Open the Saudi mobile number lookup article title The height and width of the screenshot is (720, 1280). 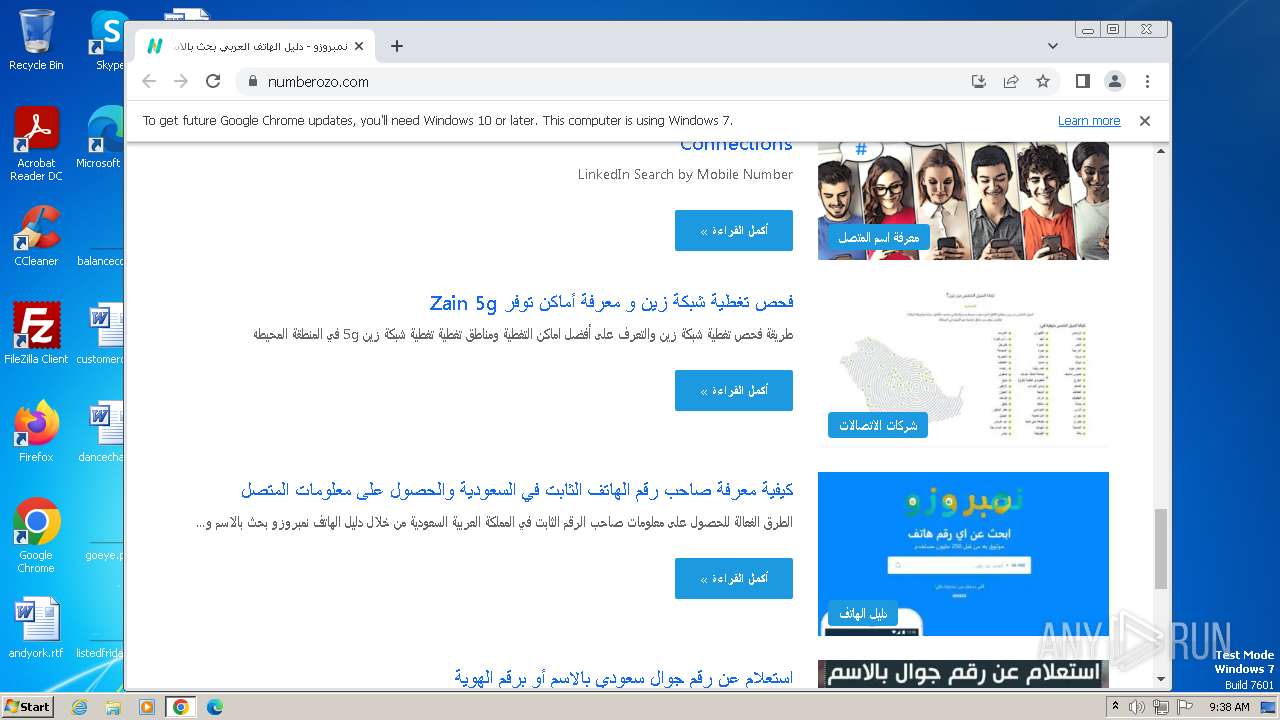(623, 678)
